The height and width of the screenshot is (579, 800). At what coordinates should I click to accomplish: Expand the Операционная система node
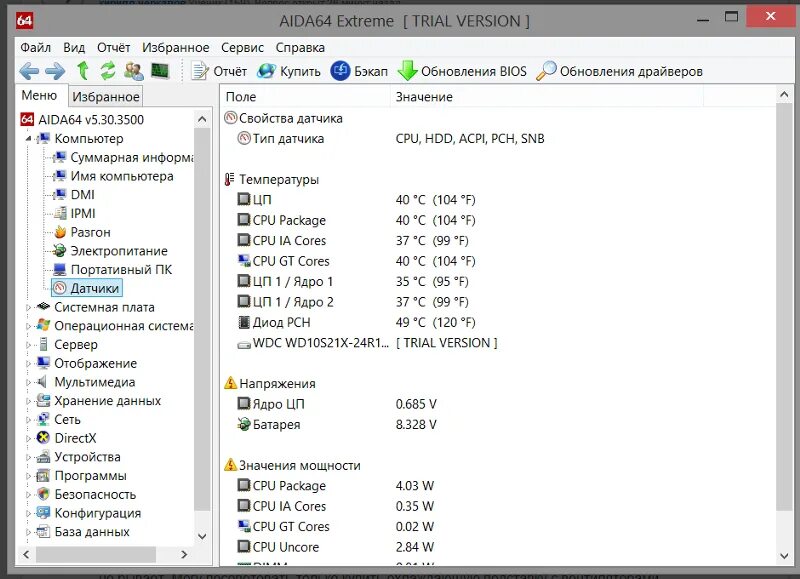29,326
